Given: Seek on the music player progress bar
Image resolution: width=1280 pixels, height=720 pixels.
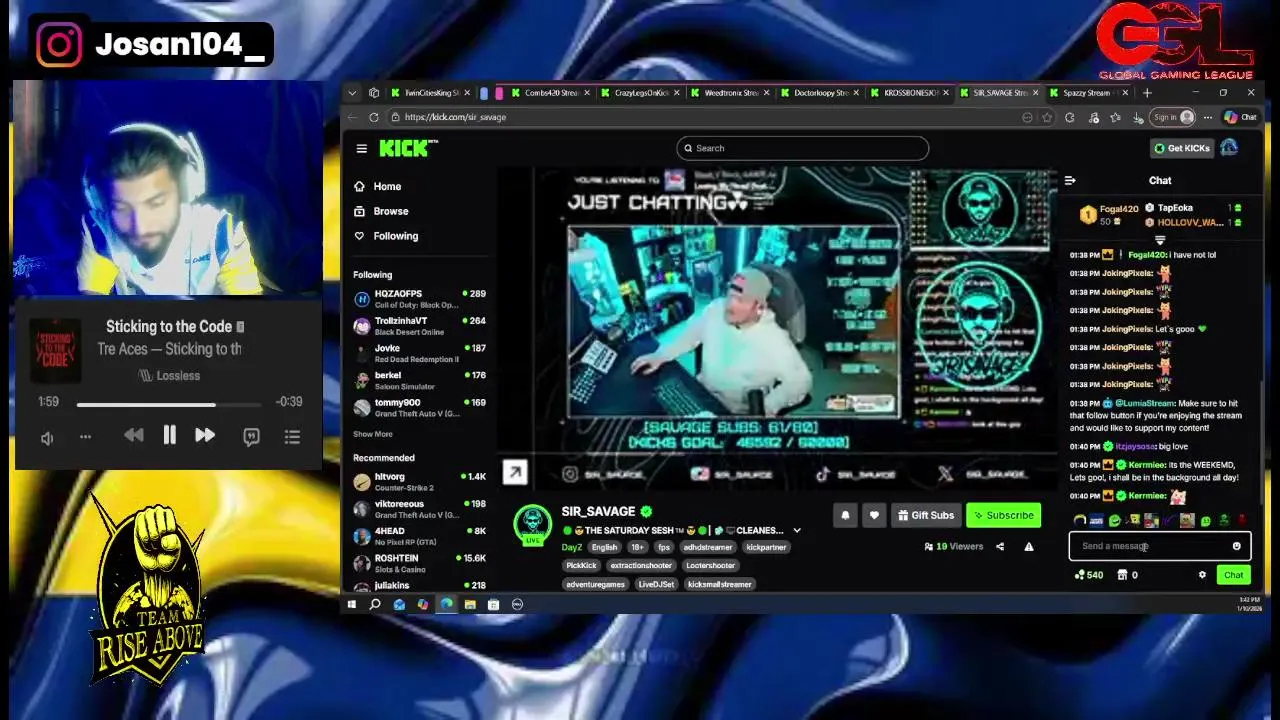Looking at the screenshot, I should [x=169, y=404].
